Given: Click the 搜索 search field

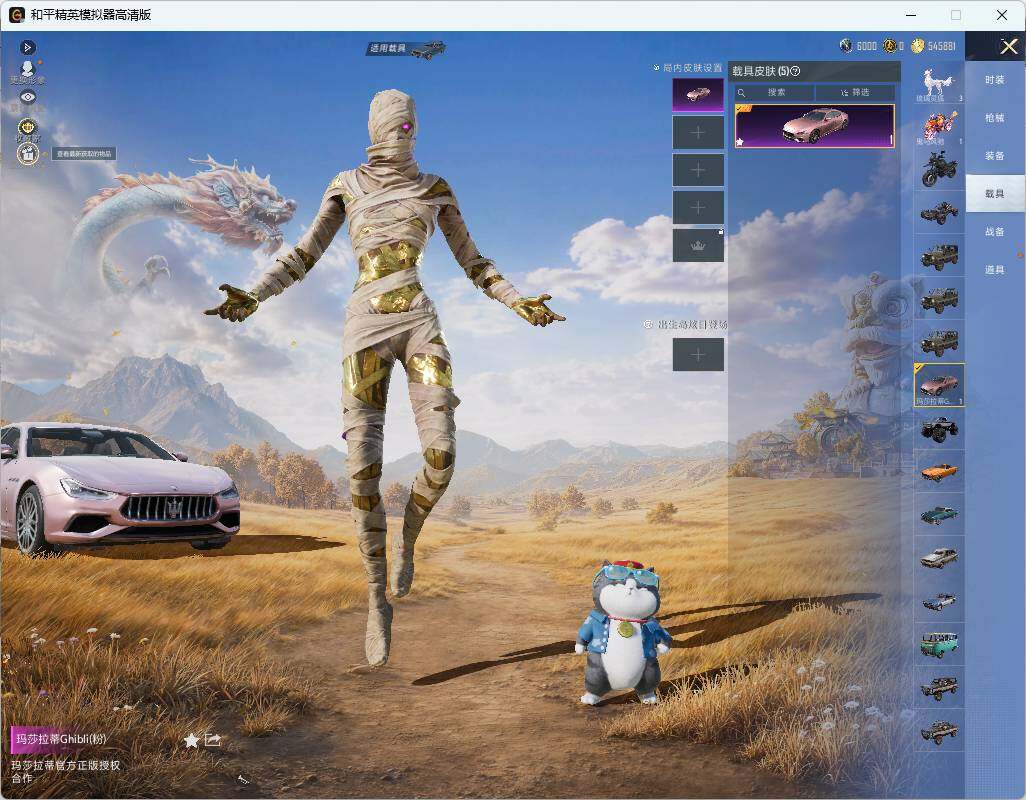Looking at the screenshot, I should pyautogui.click(x=775, y=92).
